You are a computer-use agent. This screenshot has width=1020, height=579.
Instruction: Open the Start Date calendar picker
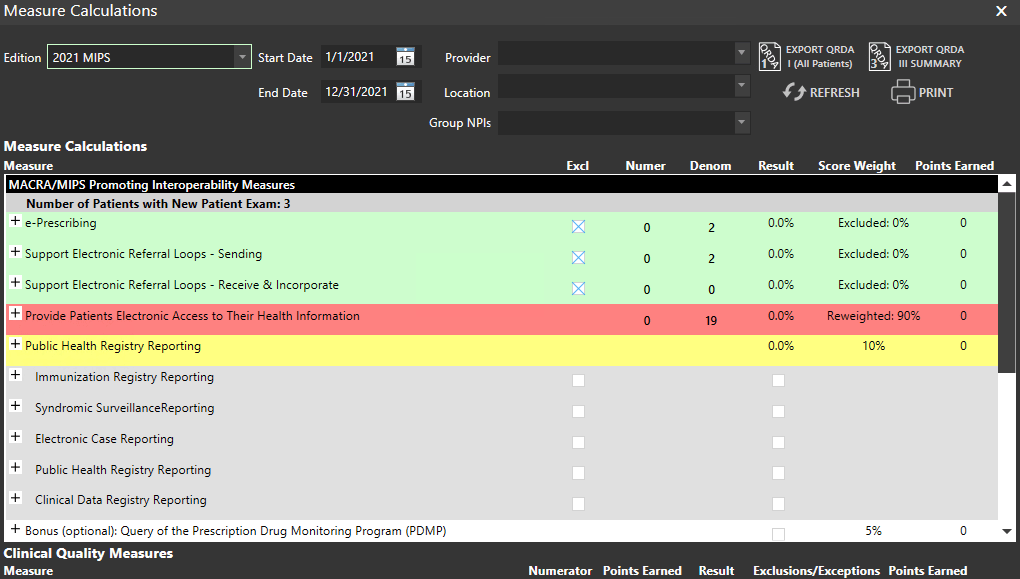click(405, 57)
